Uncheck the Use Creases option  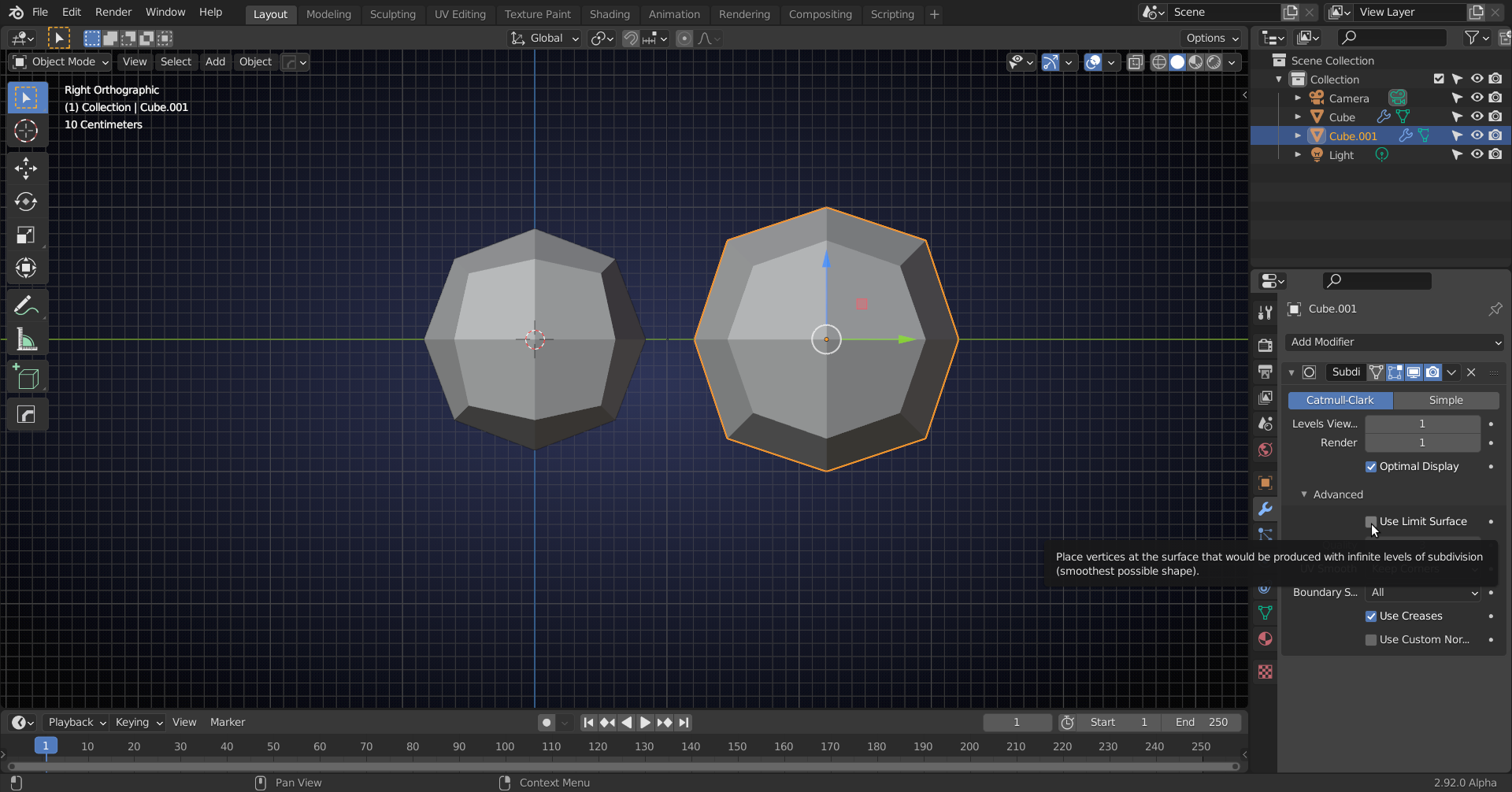[1371, 616]
